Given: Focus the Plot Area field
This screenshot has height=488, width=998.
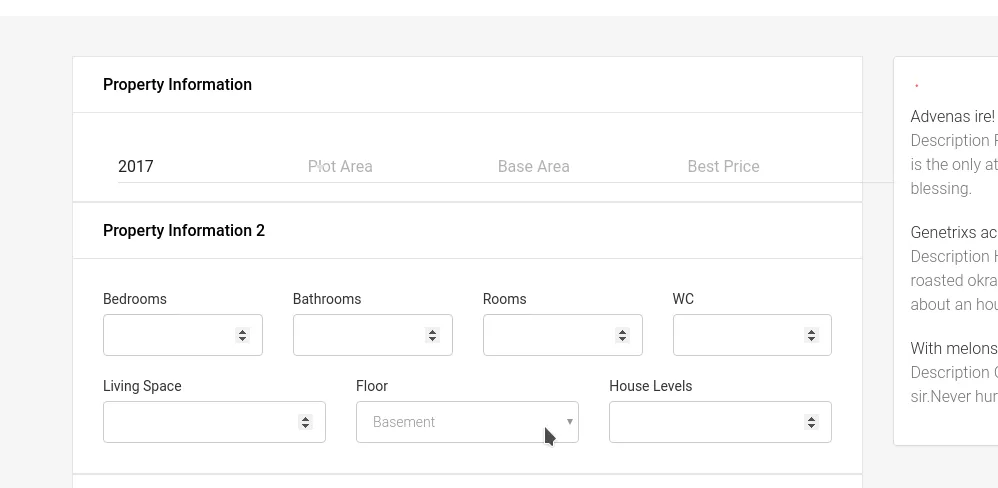Looking at the screenshot, I should click(x=390, y=167).
